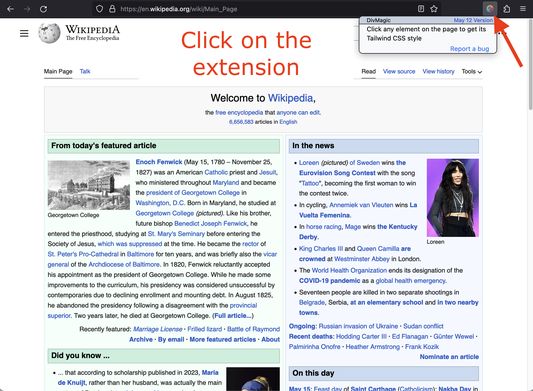Open the English language link
This screenshot has width=533, height=391.
(288, 122)
